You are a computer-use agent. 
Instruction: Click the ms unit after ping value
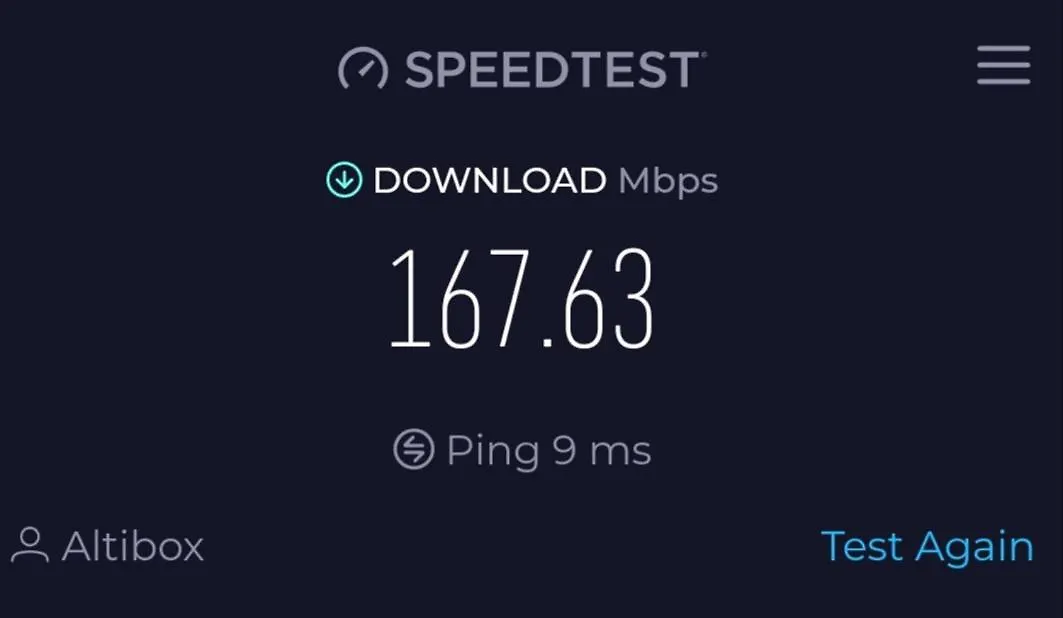click(620, 453)
